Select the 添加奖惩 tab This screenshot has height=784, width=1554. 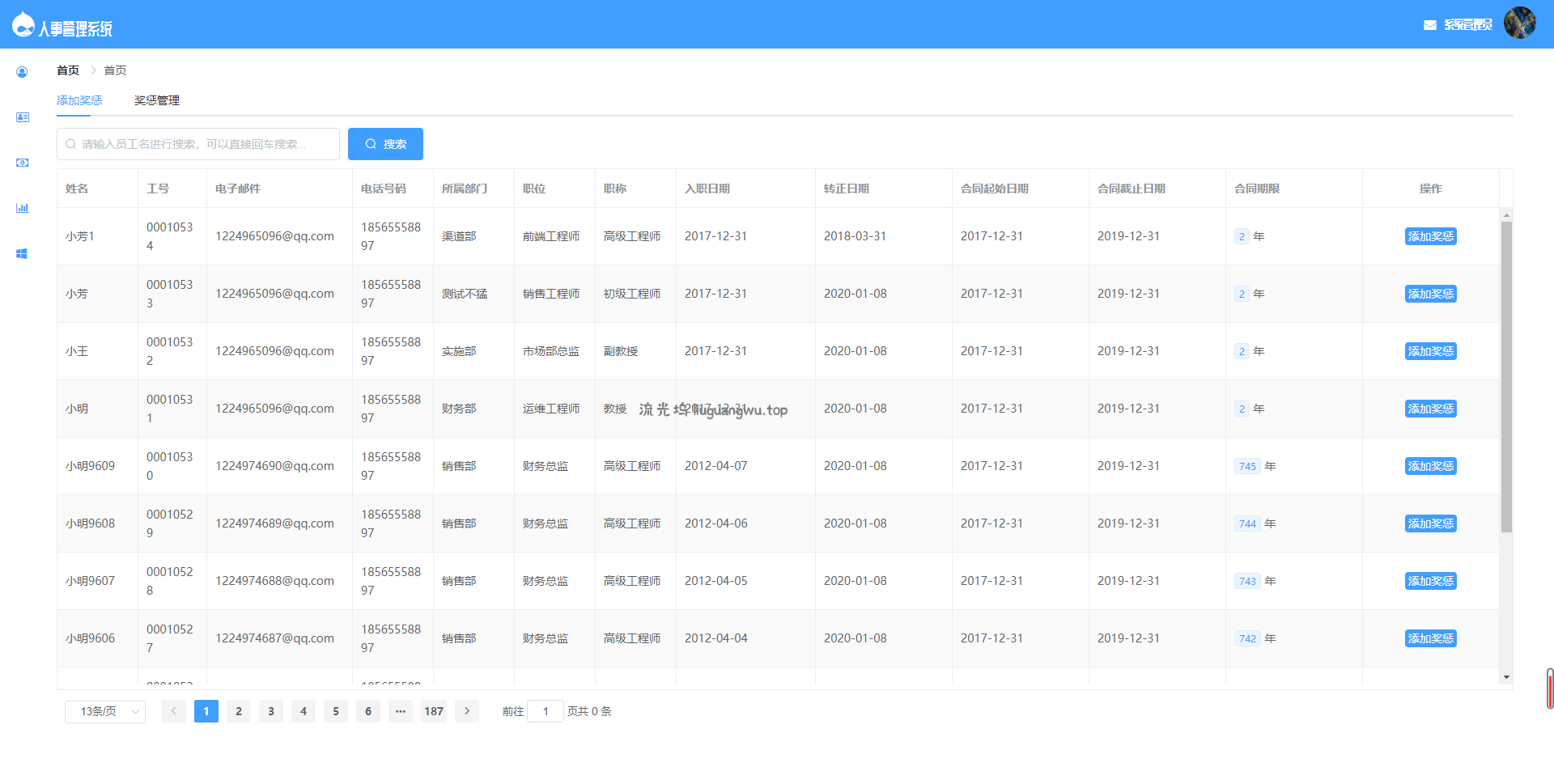point(78,100)
